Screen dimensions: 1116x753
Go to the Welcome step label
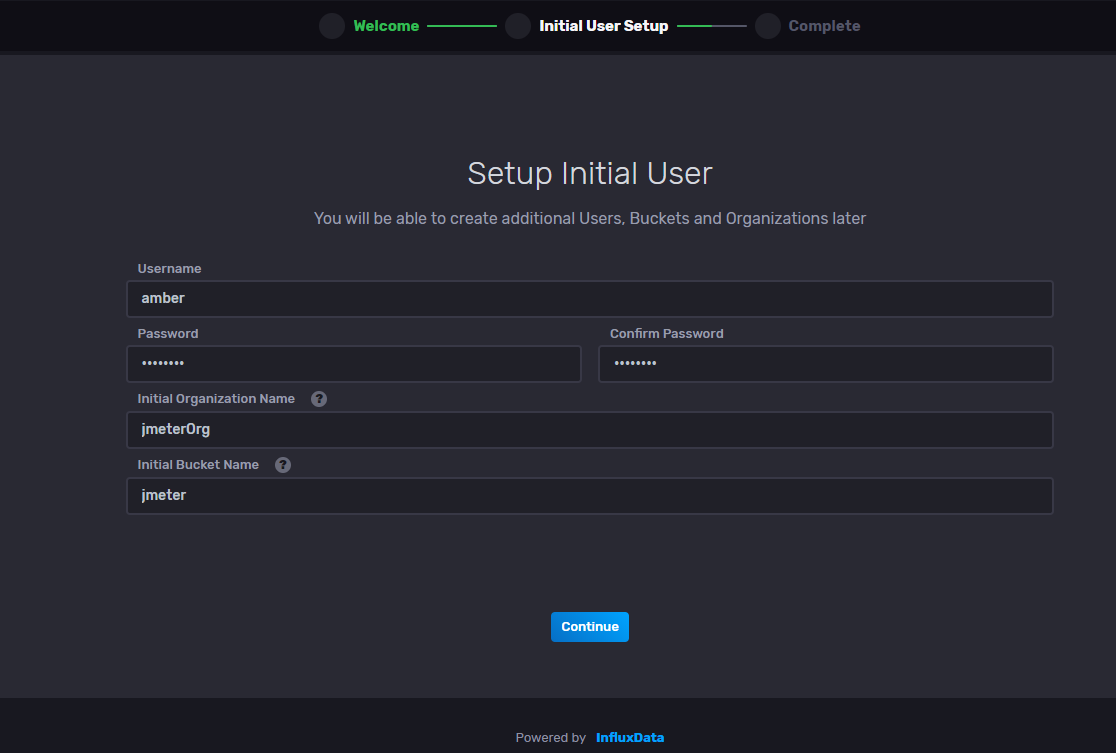coord(386,26)
